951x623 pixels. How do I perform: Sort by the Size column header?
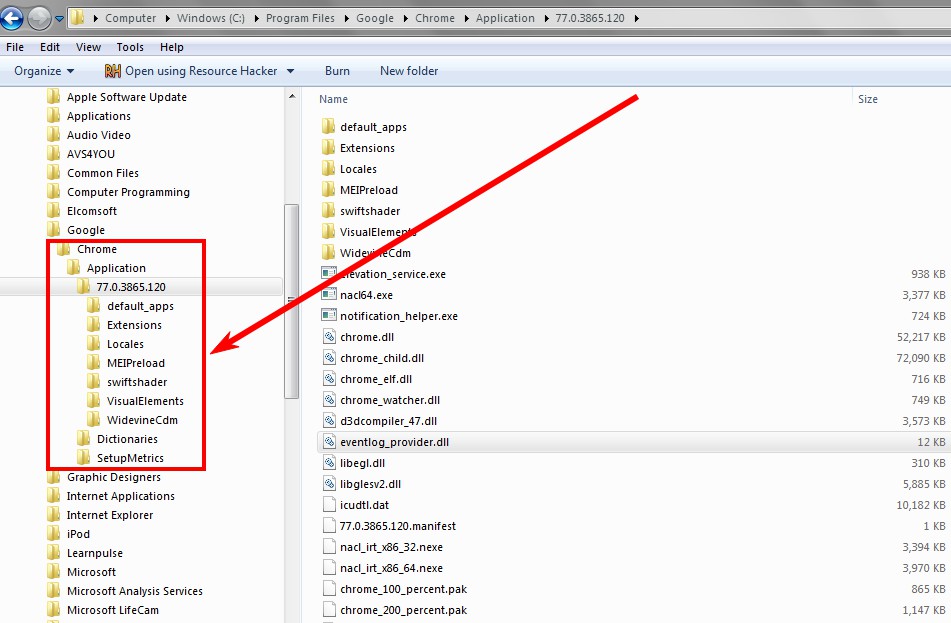coord(867,99)
